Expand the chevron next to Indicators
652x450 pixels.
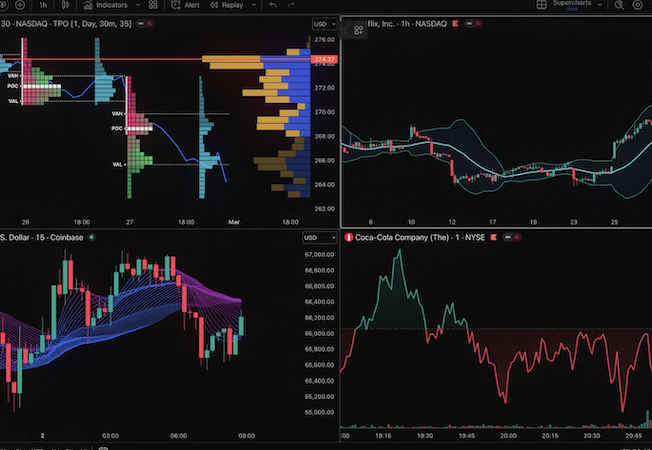pyautogui.click(x=138, y=5)
